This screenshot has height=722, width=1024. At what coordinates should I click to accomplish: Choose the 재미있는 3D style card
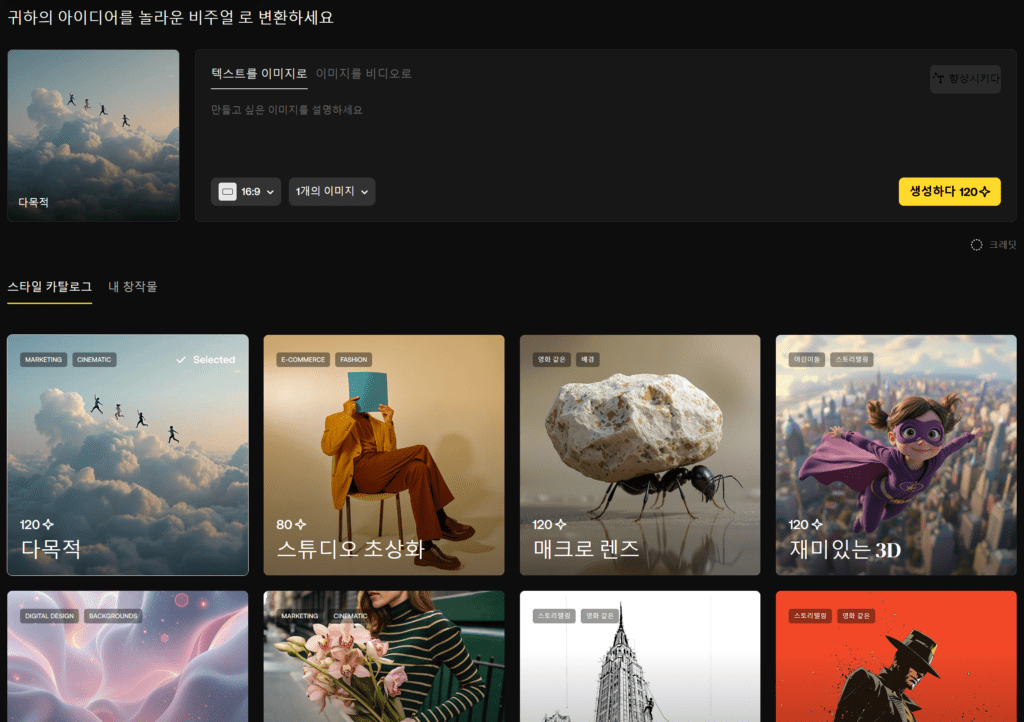coord(896,455)
